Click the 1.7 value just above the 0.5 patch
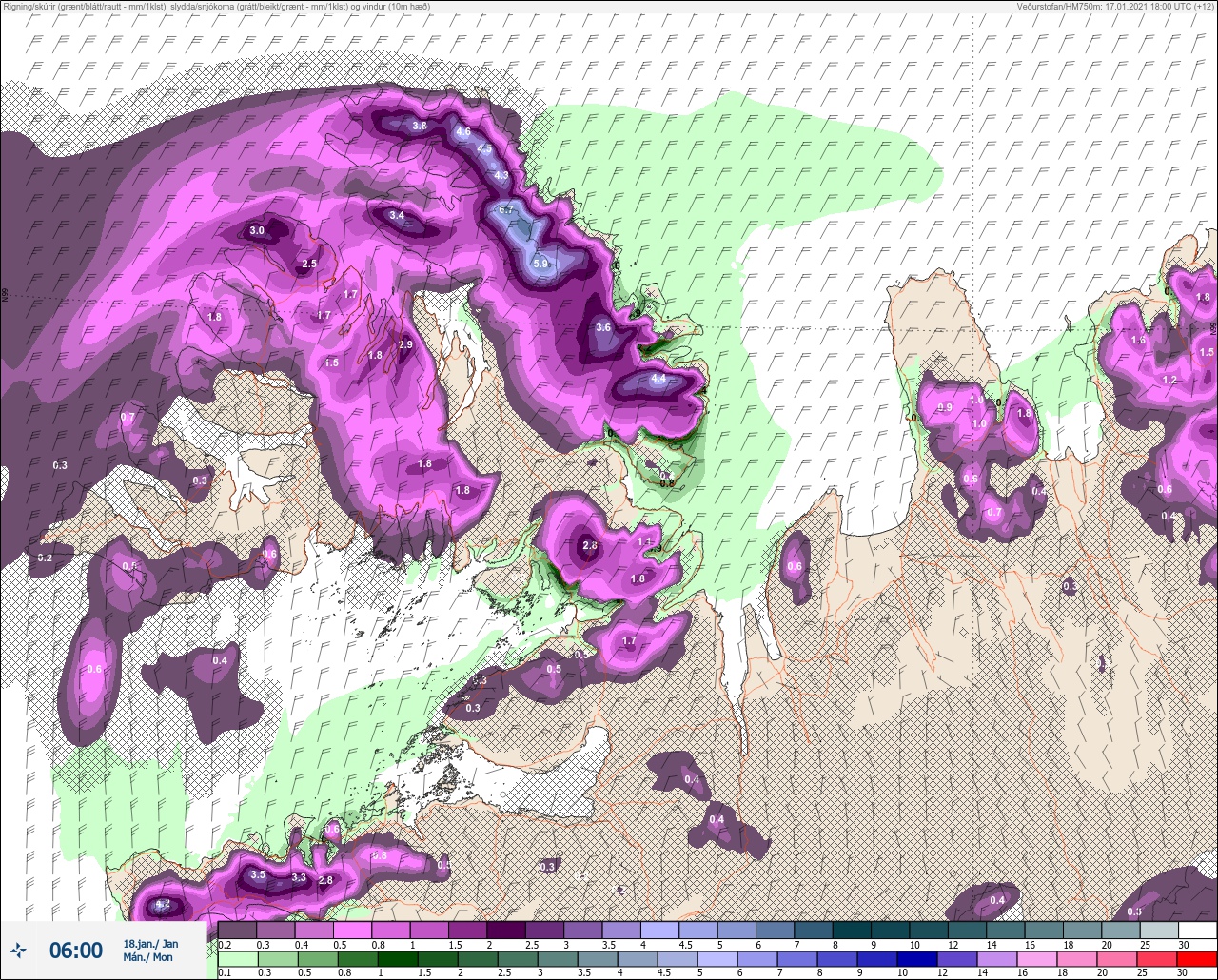 [629, 641]
